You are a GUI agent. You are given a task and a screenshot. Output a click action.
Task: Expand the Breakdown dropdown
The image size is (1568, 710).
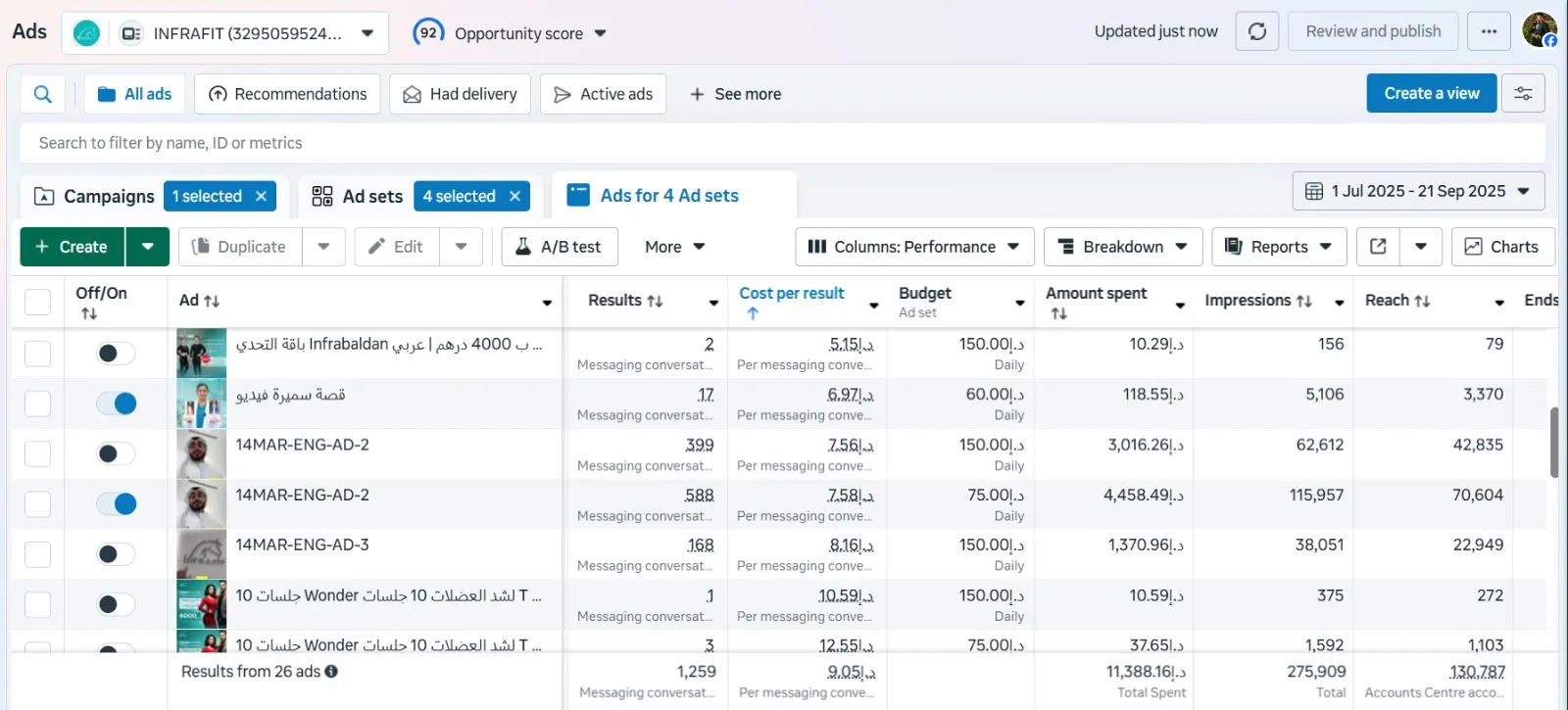click(x=1122, y=247)
